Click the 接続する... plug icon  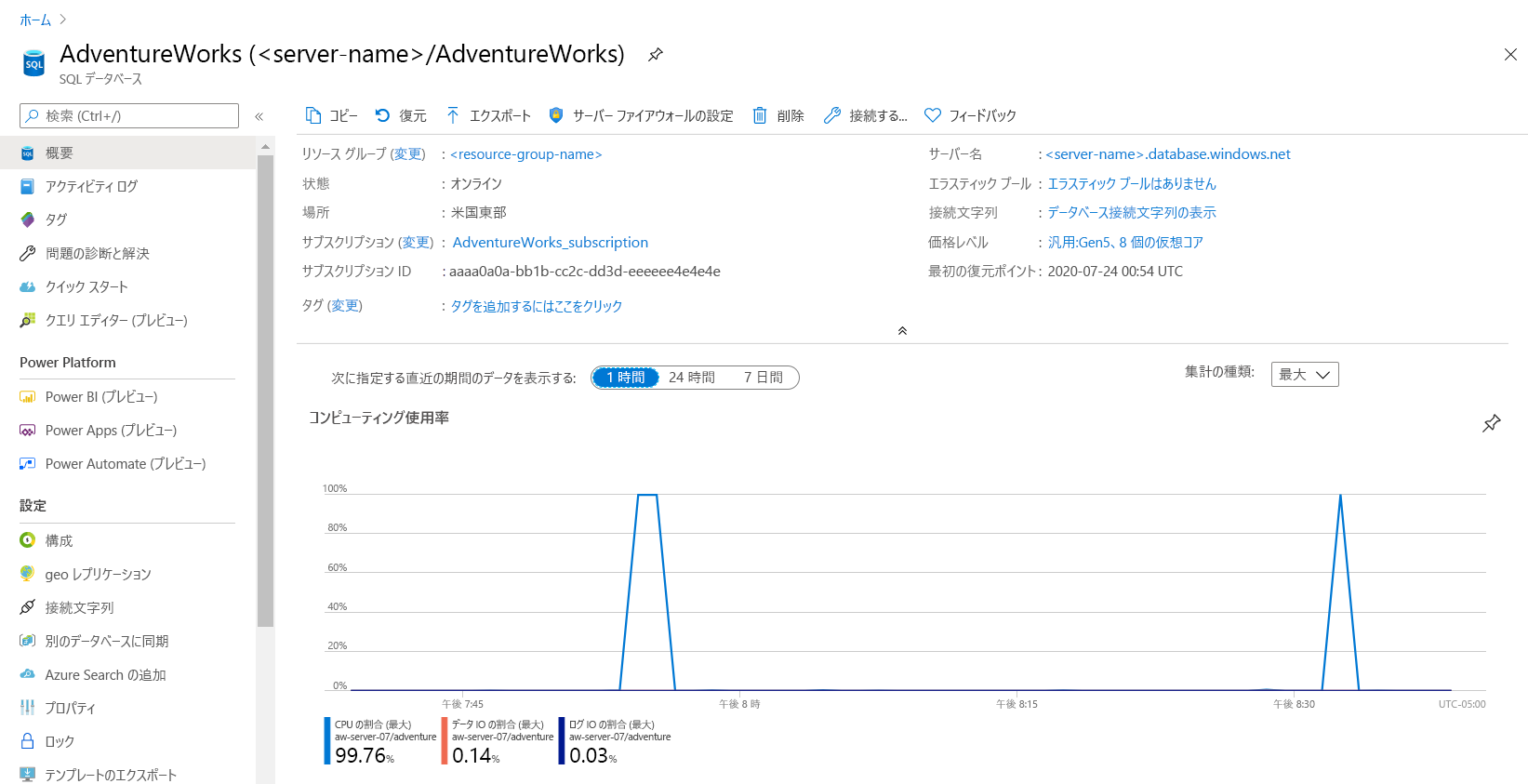[832, 115]
